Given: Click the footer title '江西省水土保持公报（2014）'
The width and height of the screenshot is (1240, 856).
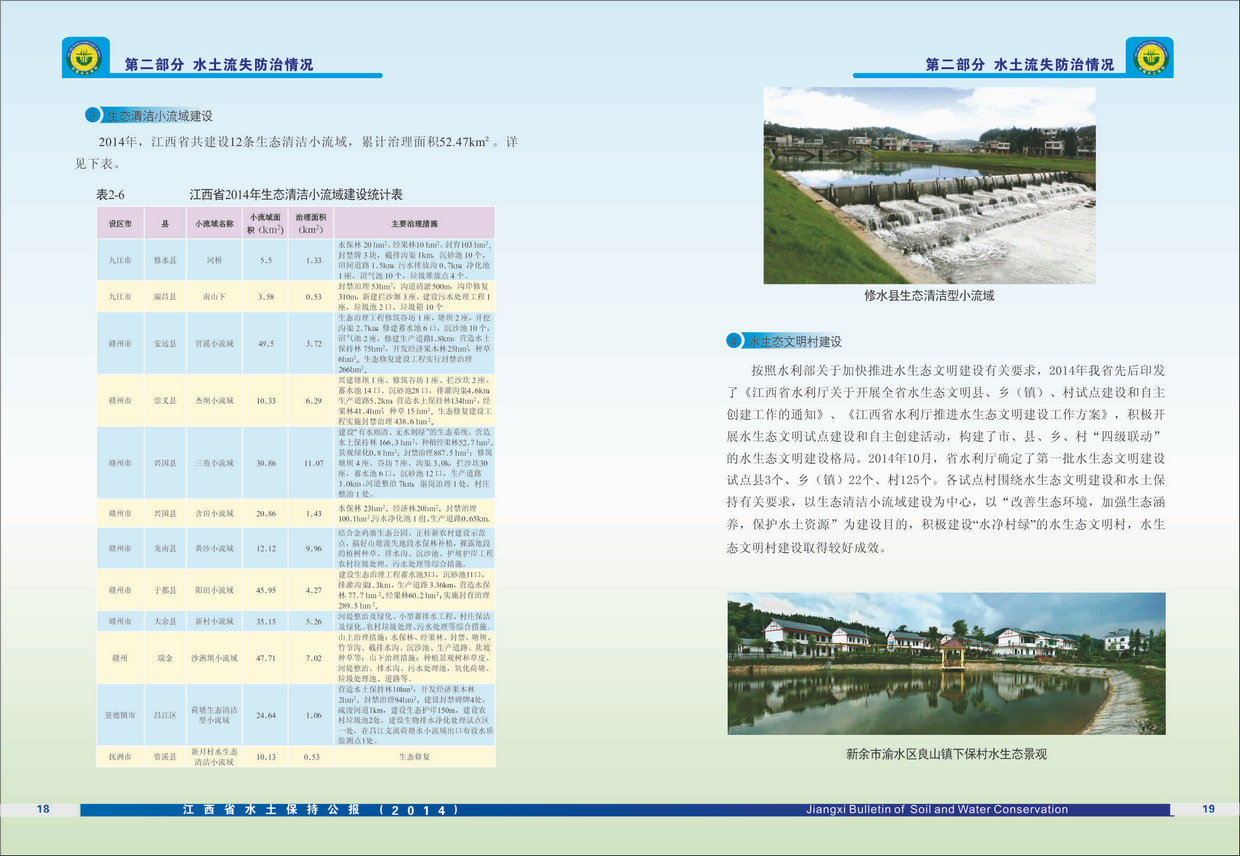Looking at the screenshot, I should [320, 810].
